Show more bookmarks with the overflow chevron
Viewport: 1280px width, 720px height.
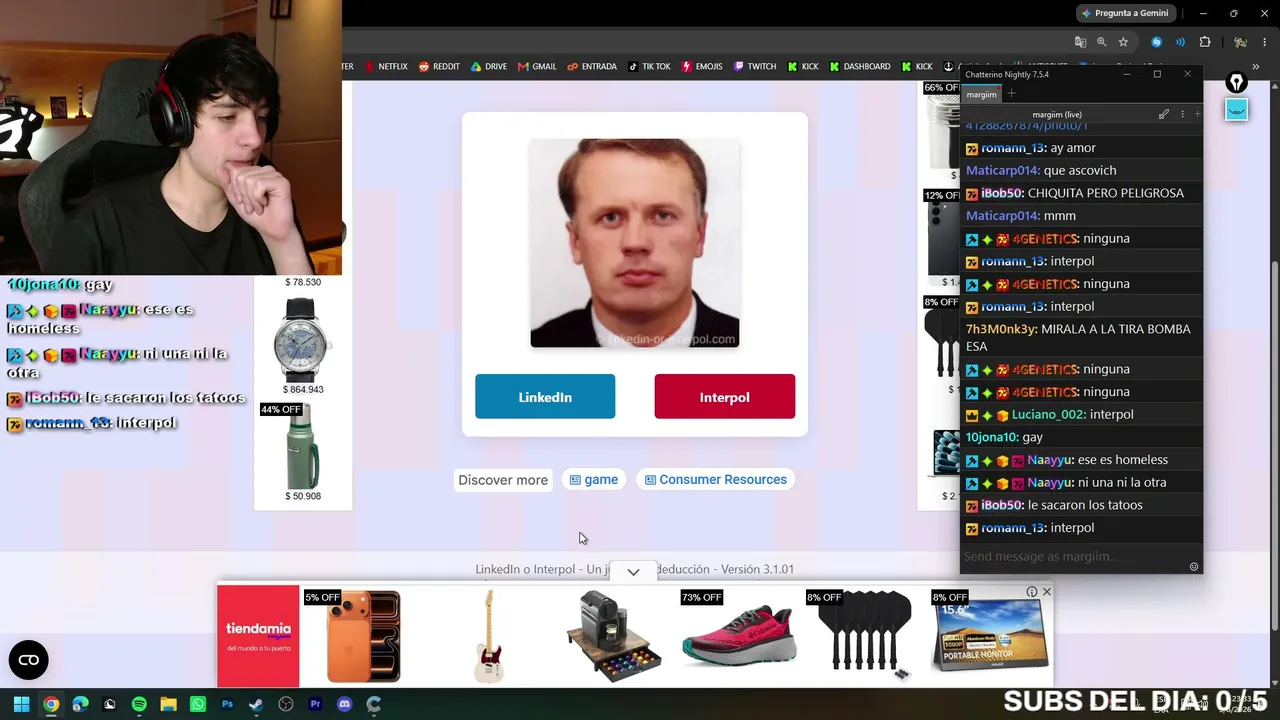pyautogui.click(x=1255, y=67)
